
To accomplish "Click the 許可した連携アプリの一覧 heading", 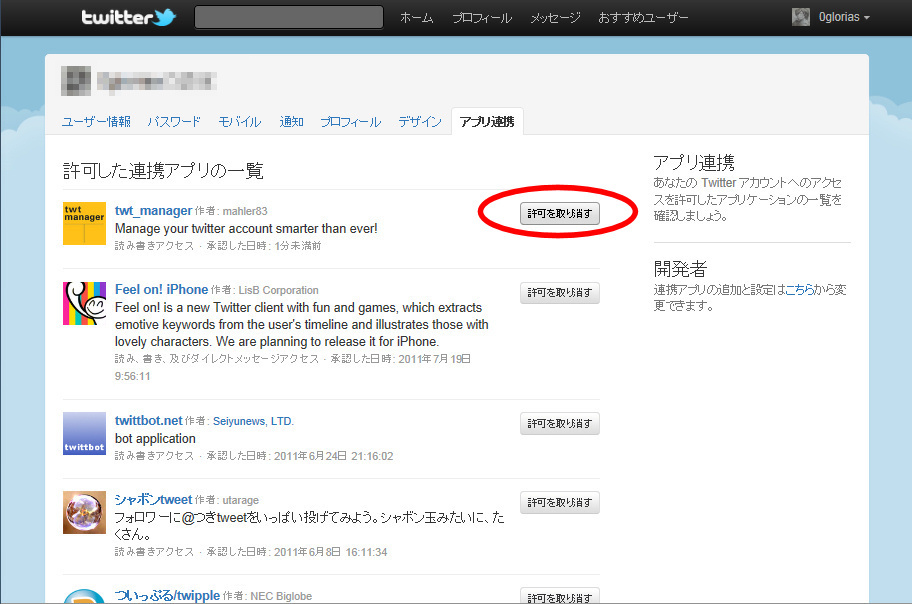I will coord(163,170).
